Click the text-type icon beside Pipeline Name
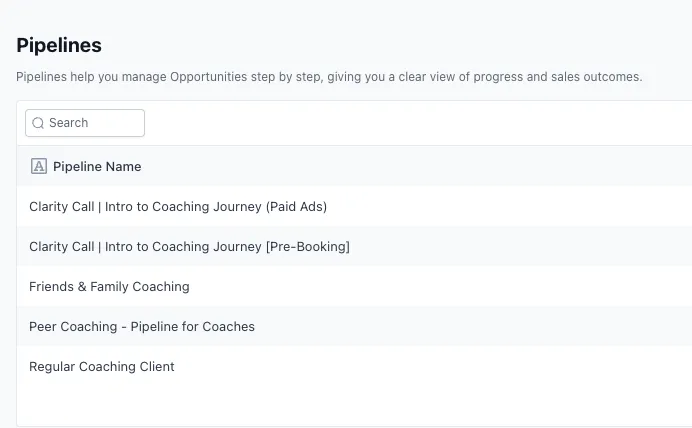692x428 pixels. click(x=39, y=166)
